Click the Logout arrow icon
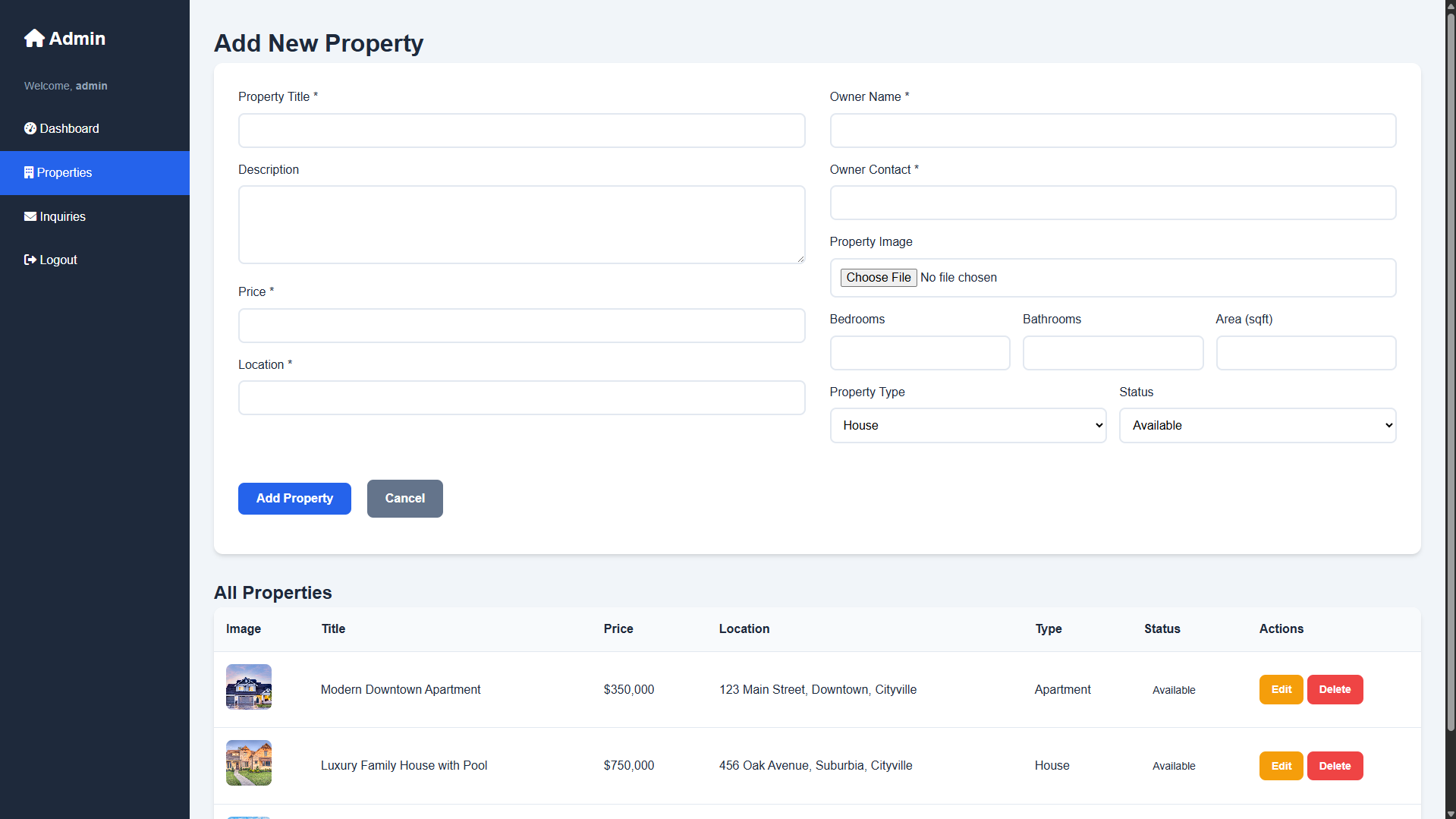 30,260
